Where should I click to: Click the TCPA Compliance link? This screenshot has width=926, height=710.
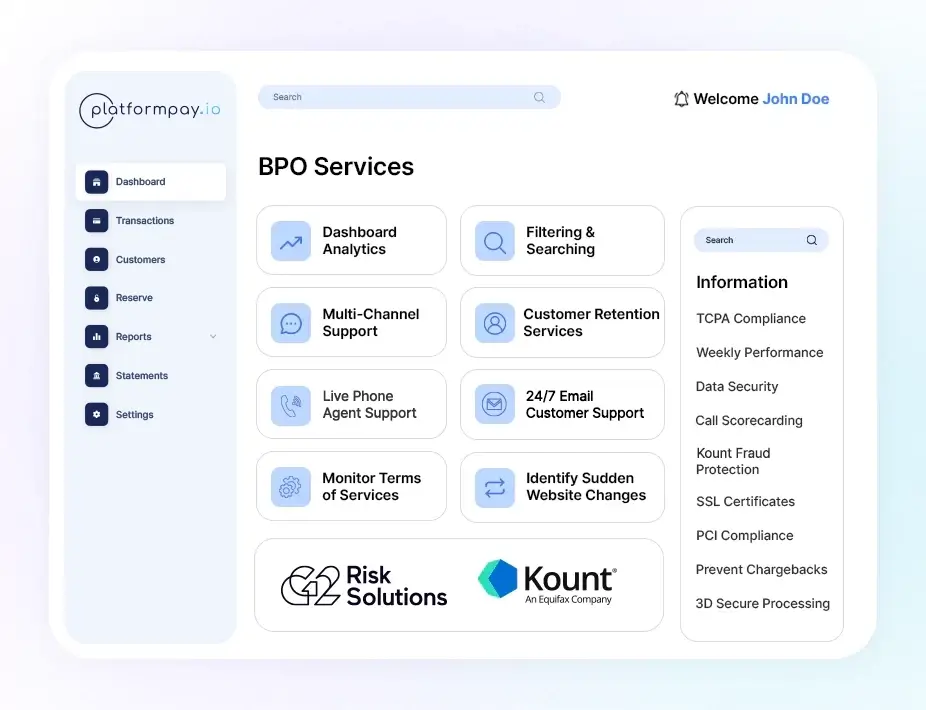coord(751,319)
